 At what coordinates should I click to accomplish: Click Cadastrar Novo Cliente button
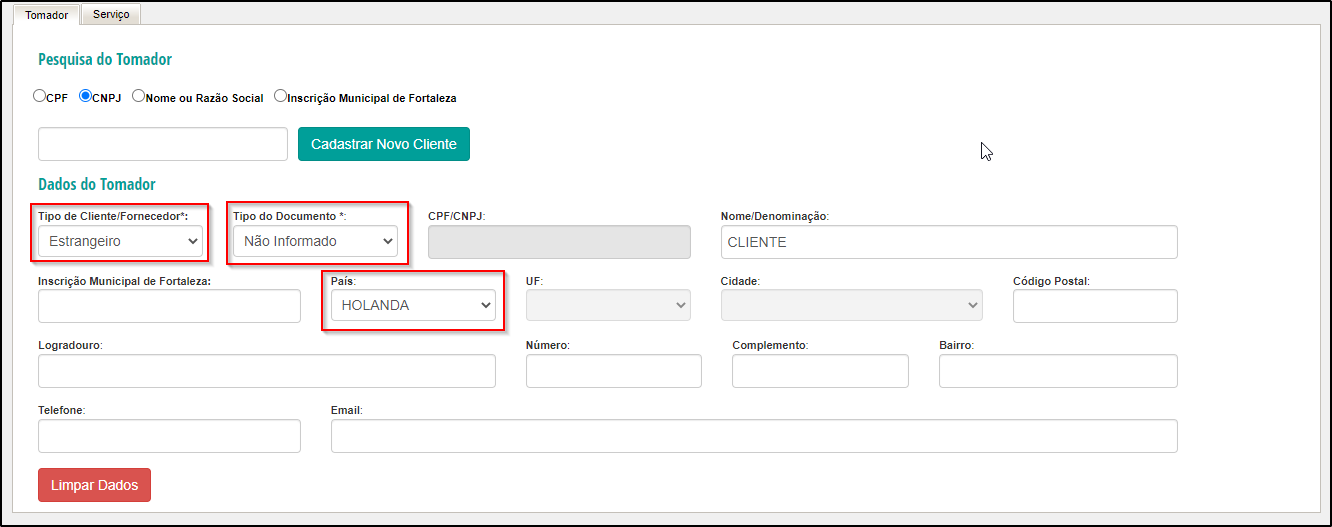click(384, 144)
